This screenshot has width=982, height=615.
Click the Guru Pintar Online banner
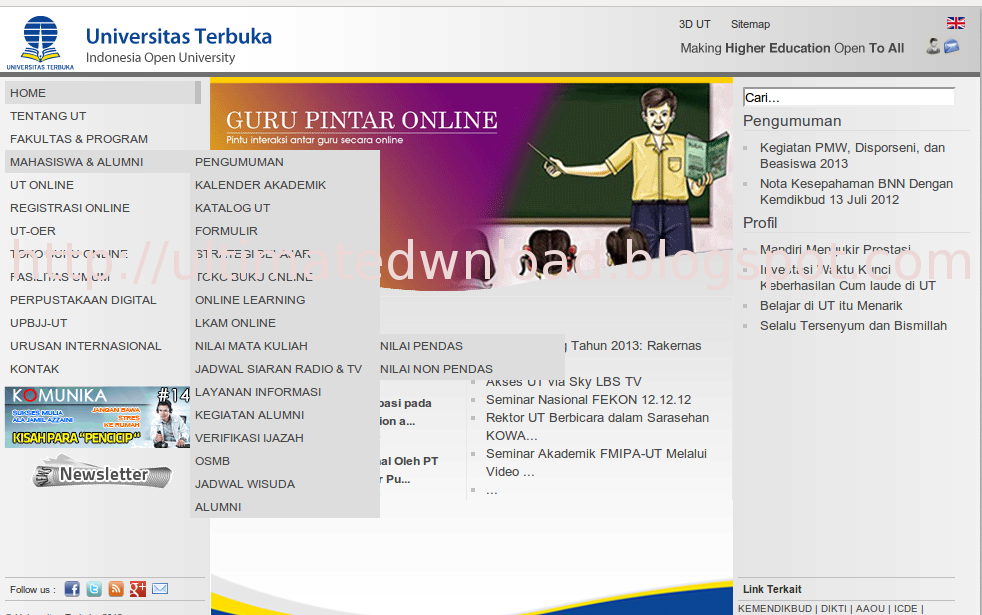click(x=471, y=185)
